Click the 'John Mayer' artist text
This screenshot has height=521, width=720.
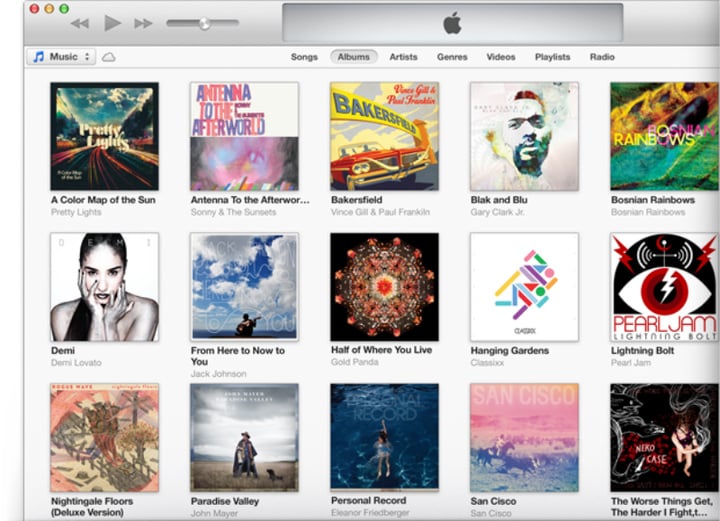(214, 513)
